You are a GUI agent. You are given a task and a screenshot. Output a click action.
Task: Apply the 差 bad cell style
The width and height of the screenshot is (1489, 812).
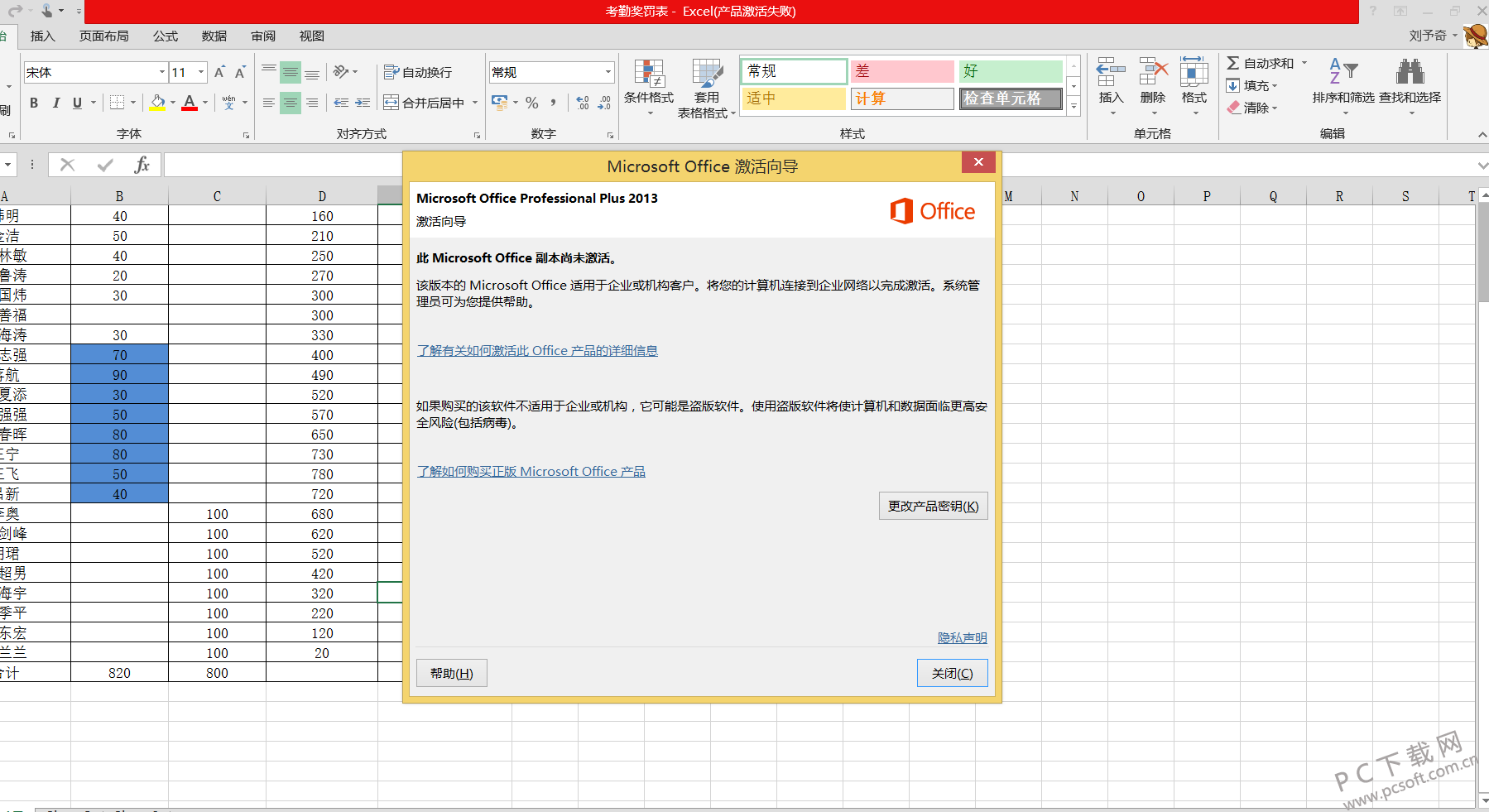coord(902,71)
